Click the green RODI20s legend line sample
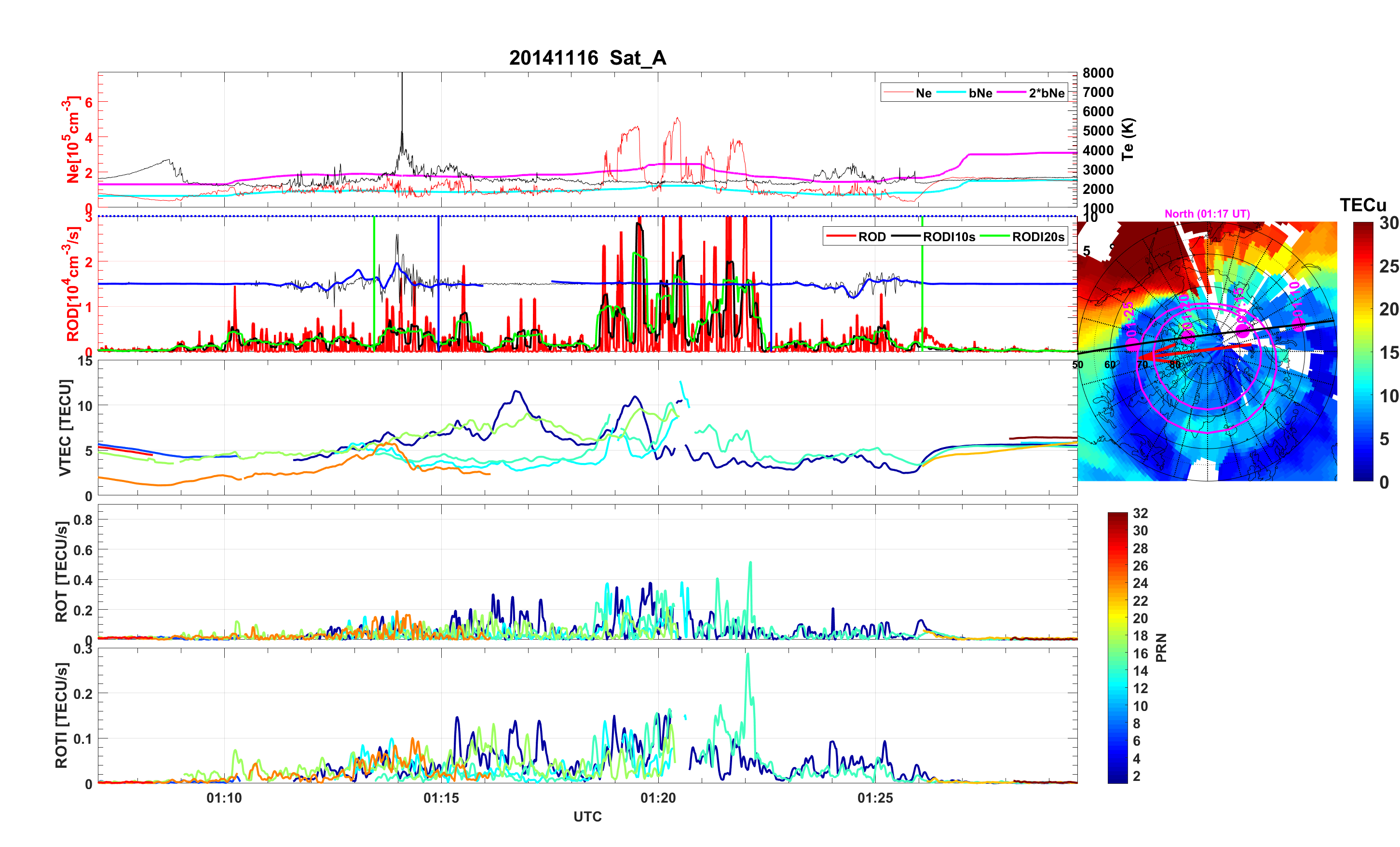Screen dimensions: 1400x847 (995, 236)
